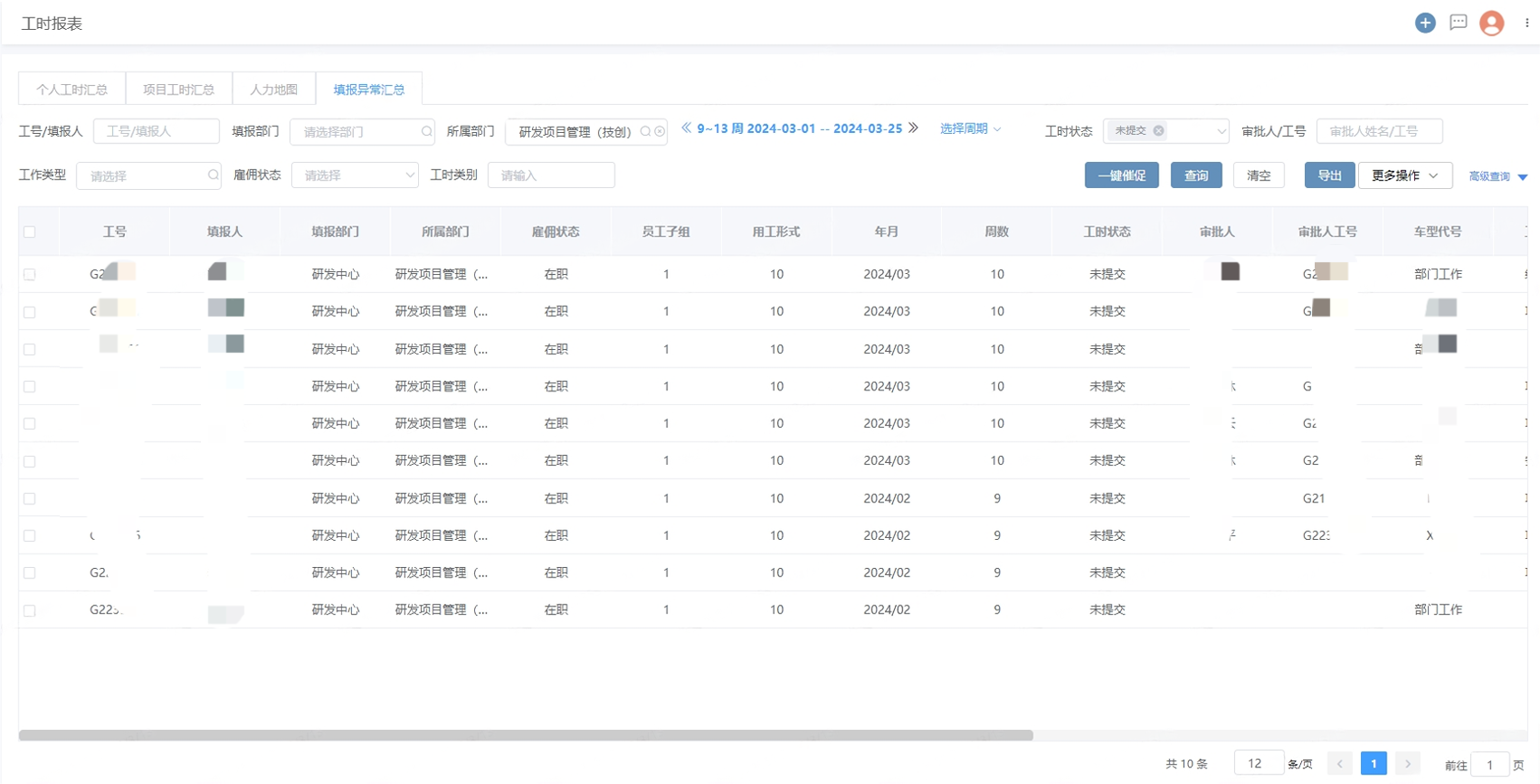Remove the 未提交 status tag
This screenshot has height=784, width=1540.
[1158, 131]
